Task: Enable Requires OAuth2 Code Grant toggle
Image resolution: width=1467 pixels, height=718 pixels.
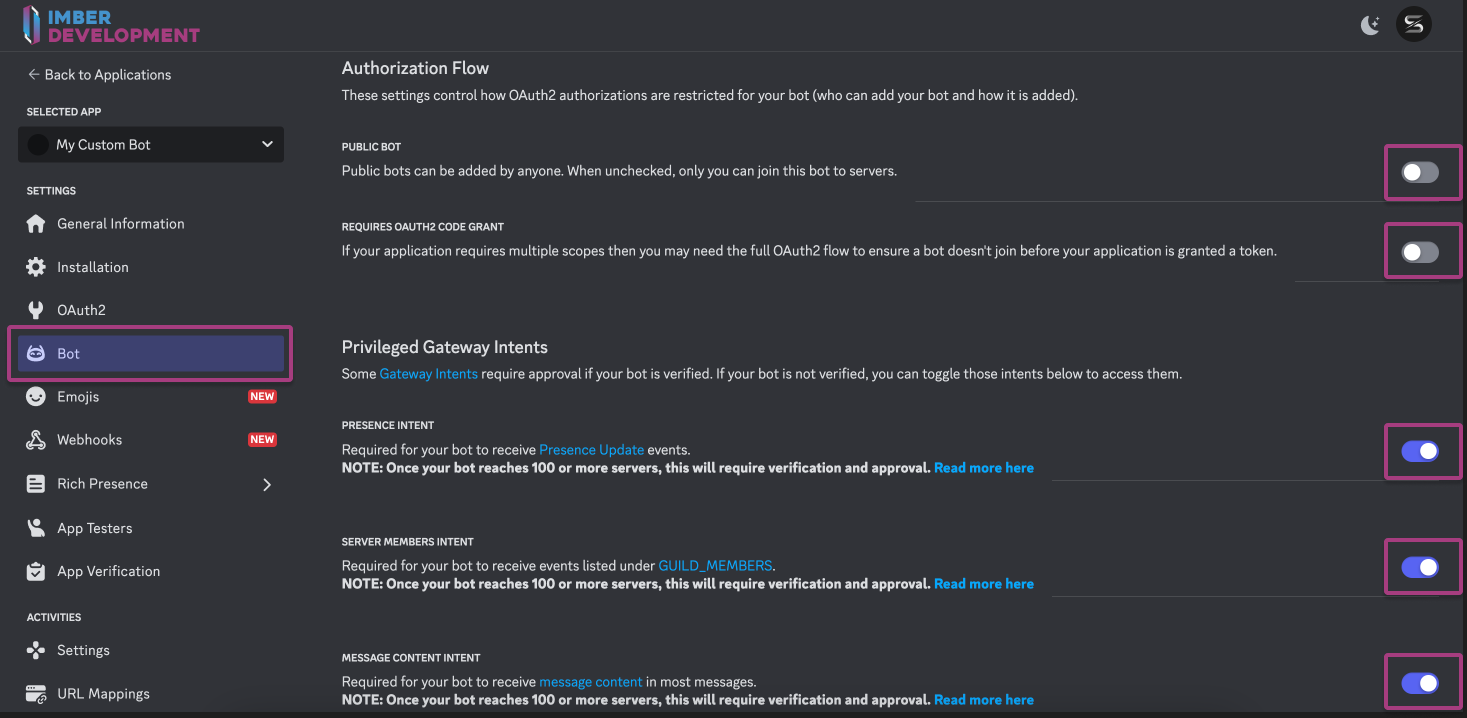Action: coord(1420,252)
